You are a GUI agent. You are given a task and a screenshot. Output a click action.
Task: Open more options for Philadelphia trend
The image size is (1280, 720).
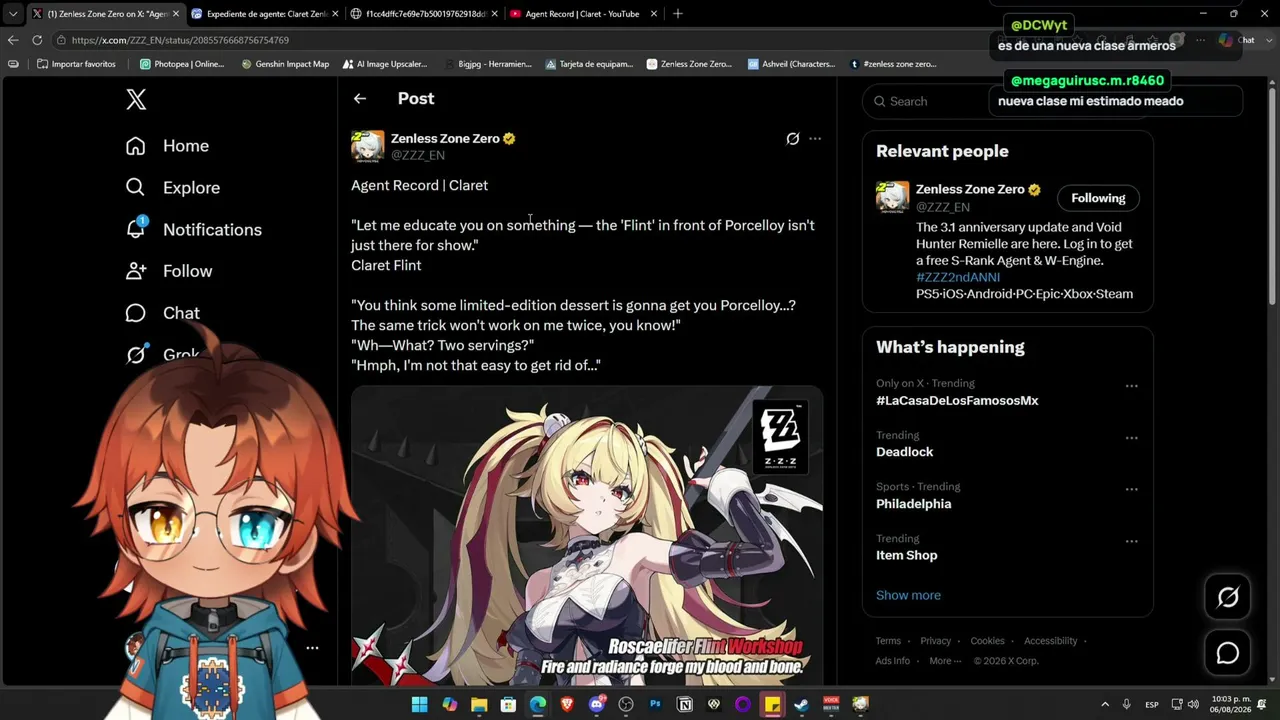(x=1131, y=490)
